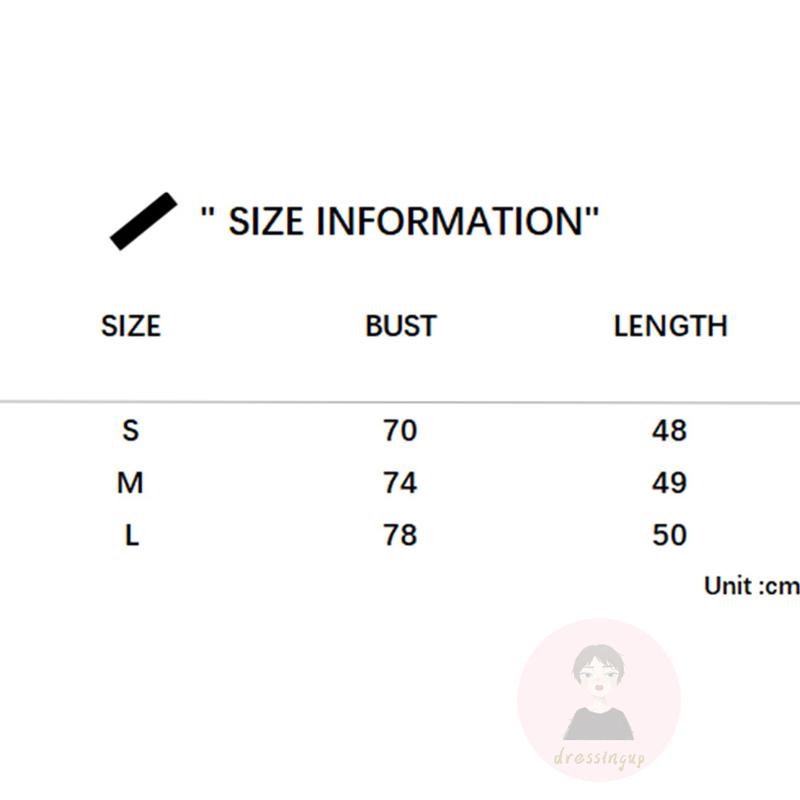Screen dimensions: 800x800
Task: Click the word INFORMATION in the heading
Action: [449, 221]
